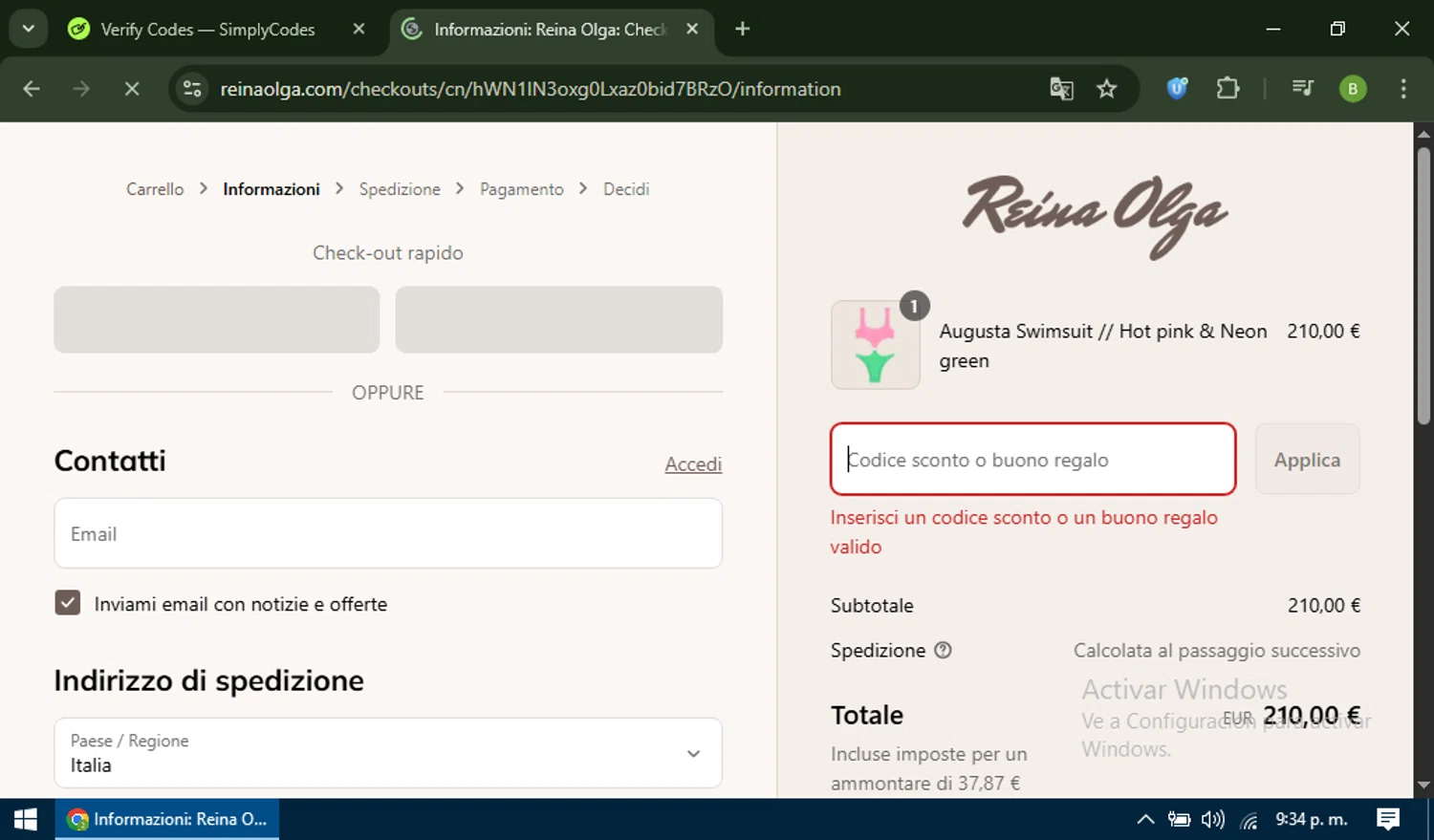Viewport: 1434px width, 840px height.
Task: Open battery status tray icon
Action: [1180, 819]
